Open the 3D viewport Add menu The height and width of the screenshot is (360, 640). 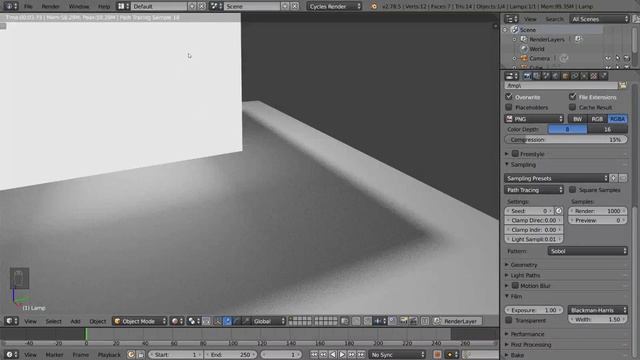(76, 321)
